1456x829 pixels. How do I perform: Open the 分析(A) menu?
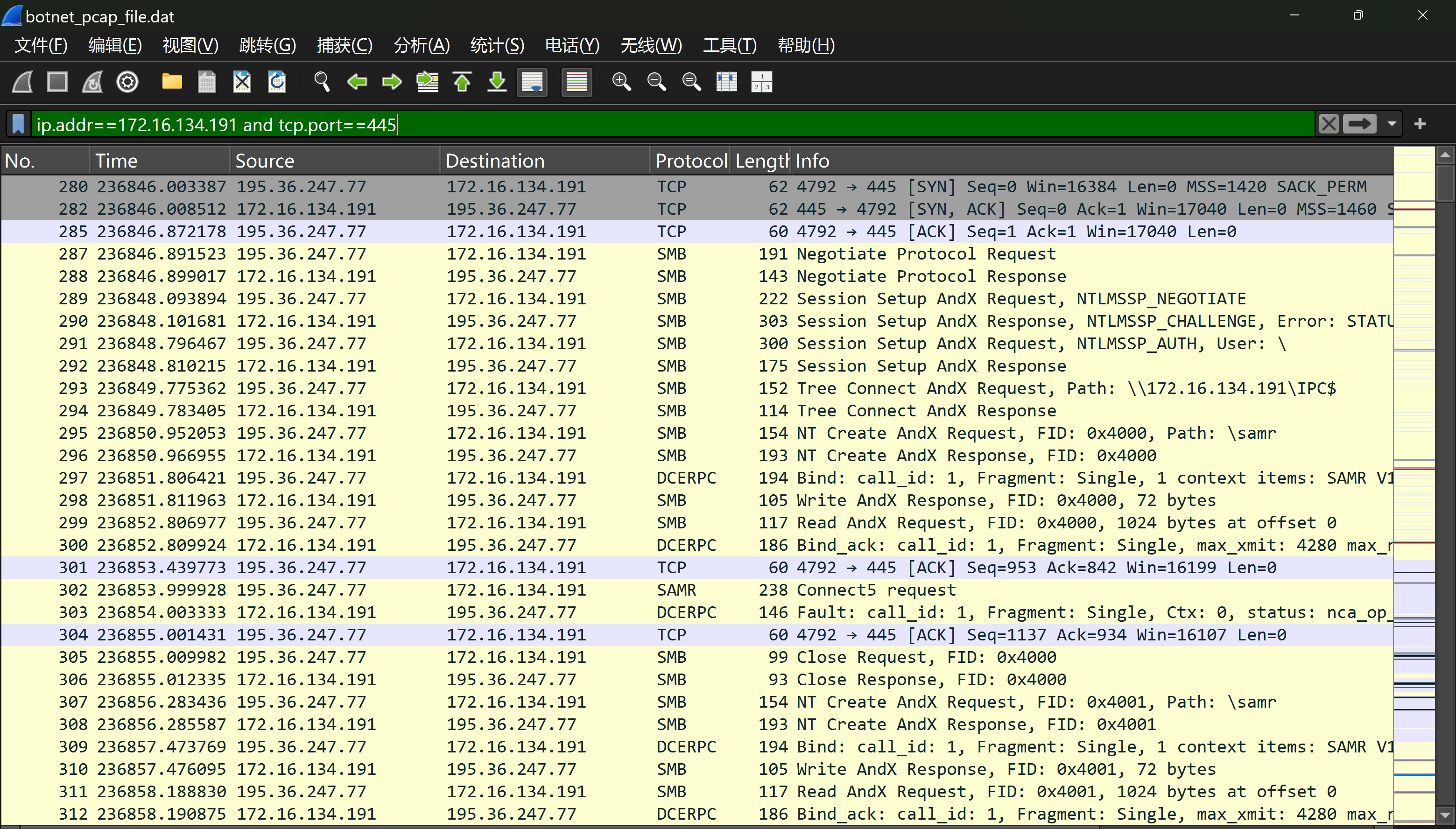422,45
